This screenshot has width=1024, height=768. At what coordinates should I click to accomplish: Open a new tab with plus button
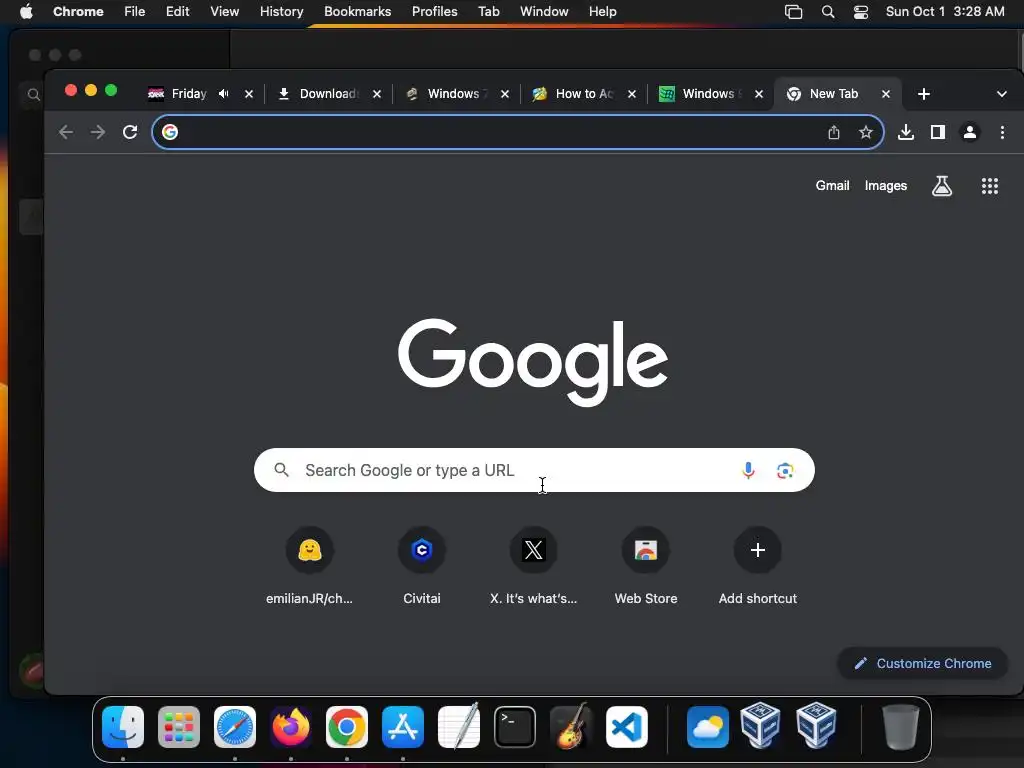tap(923, 94)
